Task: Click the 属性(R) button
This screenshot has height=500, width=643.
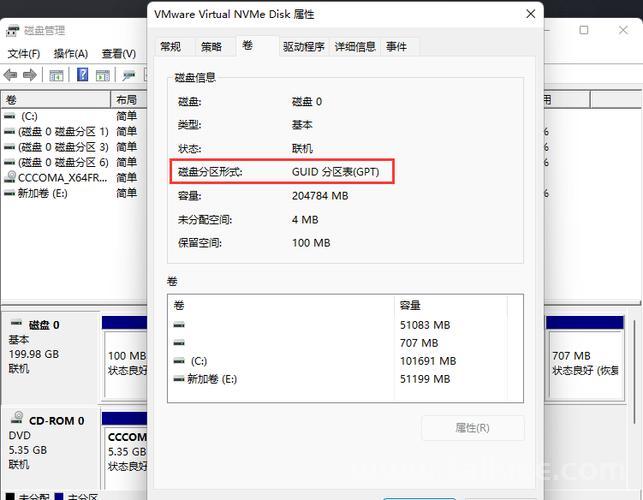Action: (x=472, y=428)
